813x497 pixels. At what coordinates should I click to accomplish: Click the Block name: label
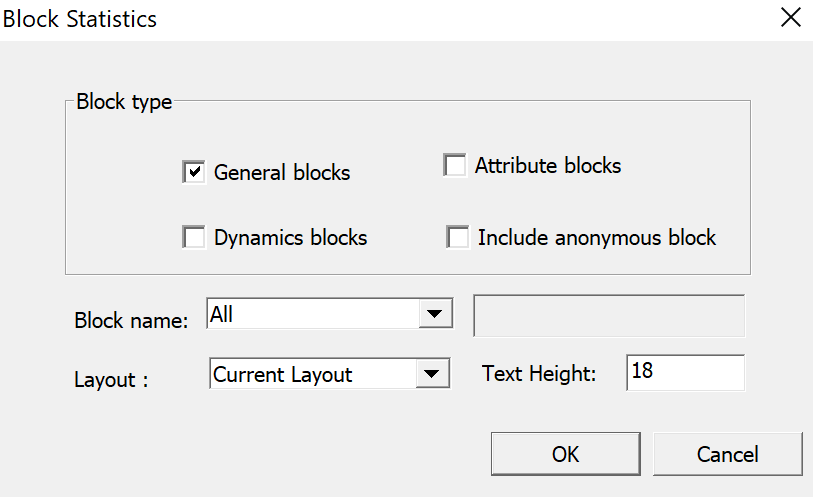coord(131,321)
